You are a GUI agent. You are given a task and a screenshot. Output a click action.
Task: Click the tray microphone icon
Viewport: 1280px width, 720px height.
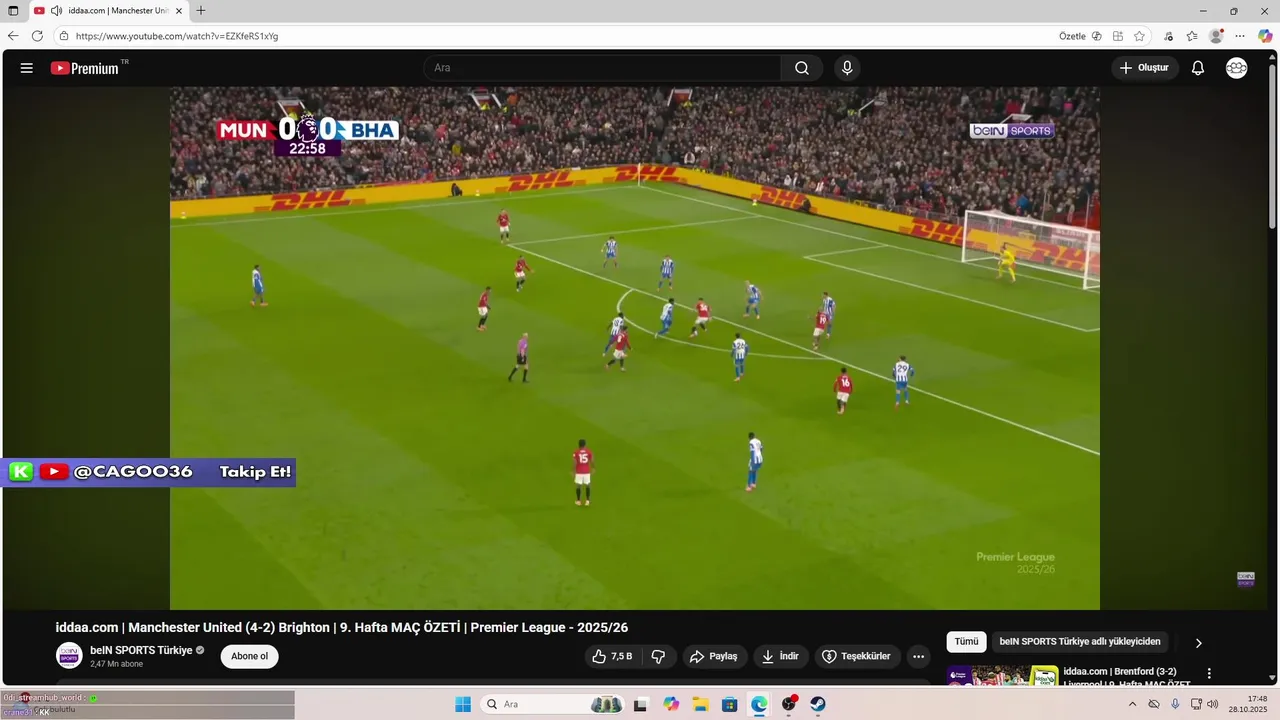pyautogui.click(x=1175, y=704)
